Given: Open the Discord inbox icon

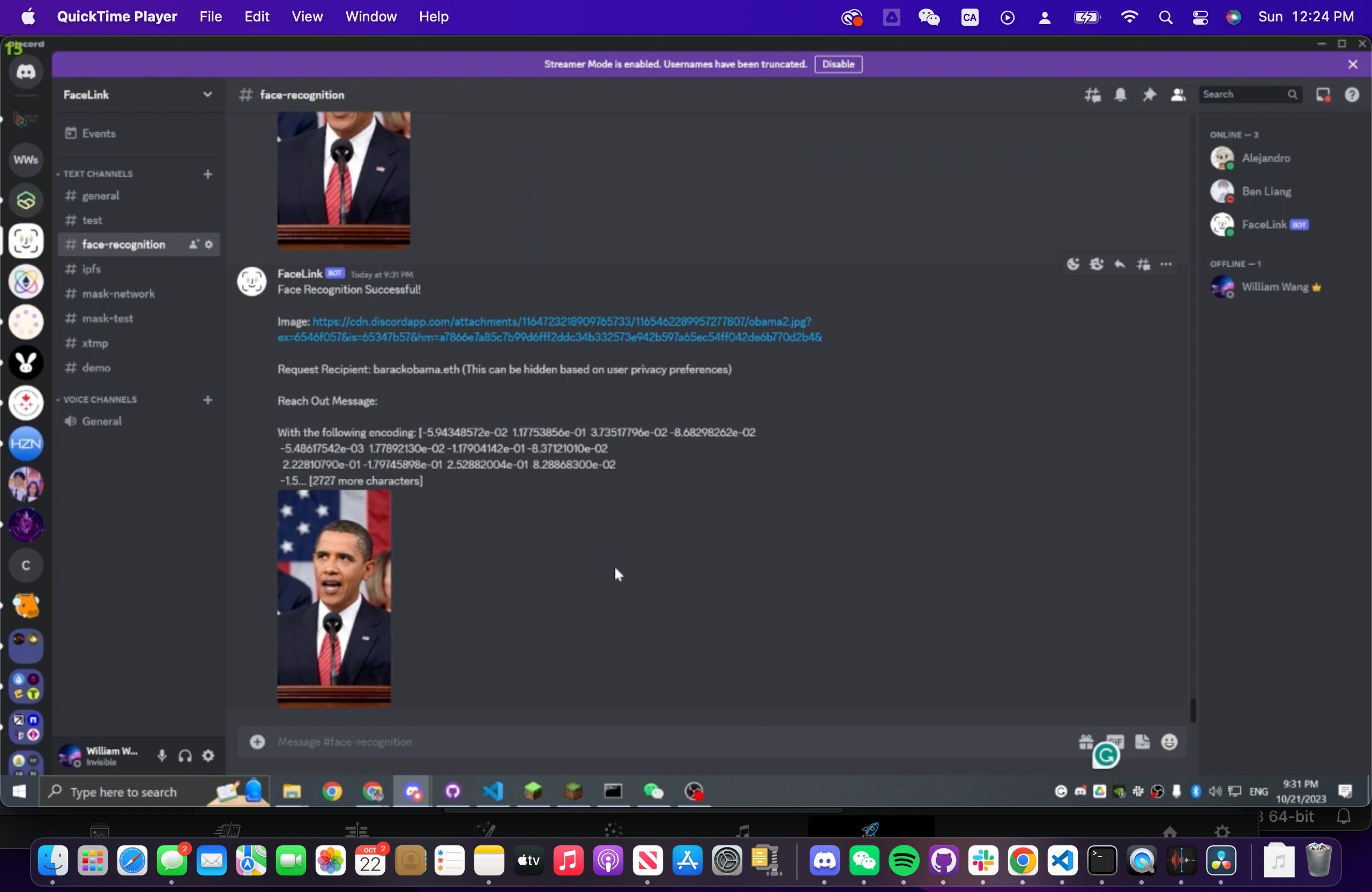Looking at the screenshot, I should (x=1323, y=95).
